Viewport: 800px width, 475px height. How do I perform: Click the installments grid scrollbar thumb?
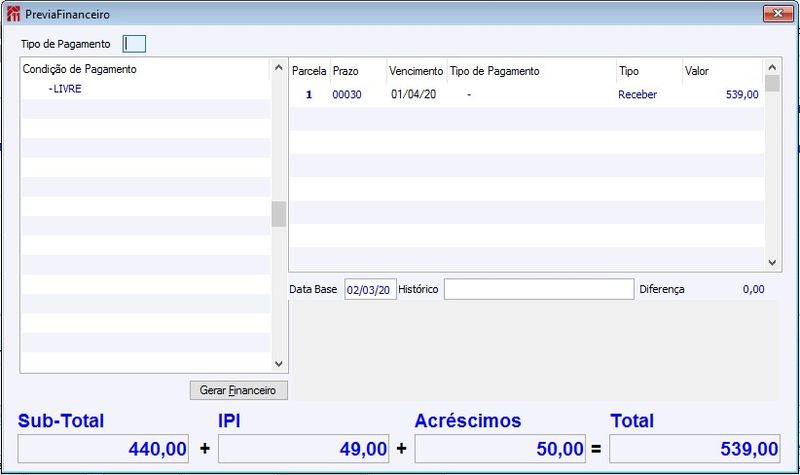pos(772,83)
